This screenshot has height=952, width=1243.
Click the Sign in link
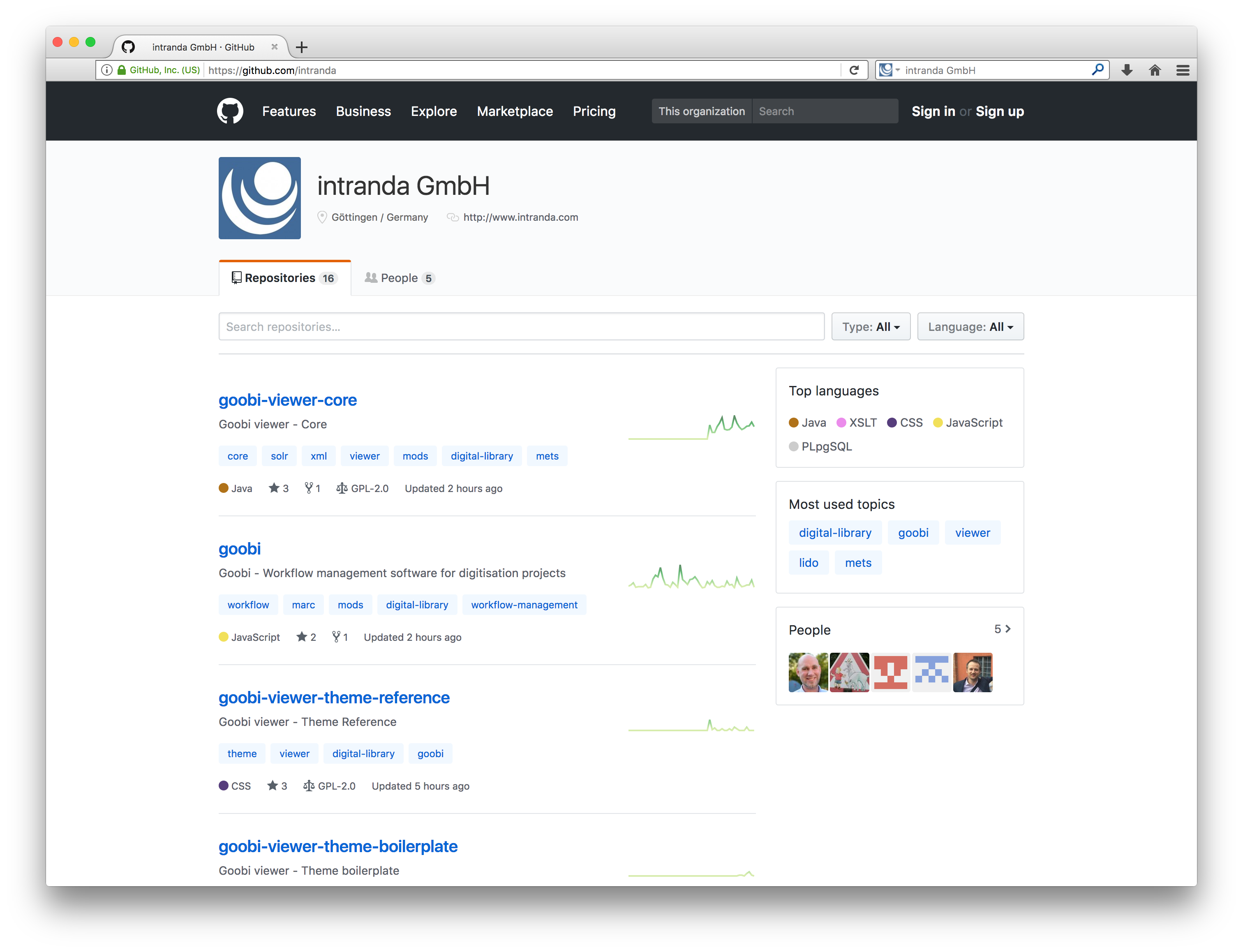pos(933,111)
